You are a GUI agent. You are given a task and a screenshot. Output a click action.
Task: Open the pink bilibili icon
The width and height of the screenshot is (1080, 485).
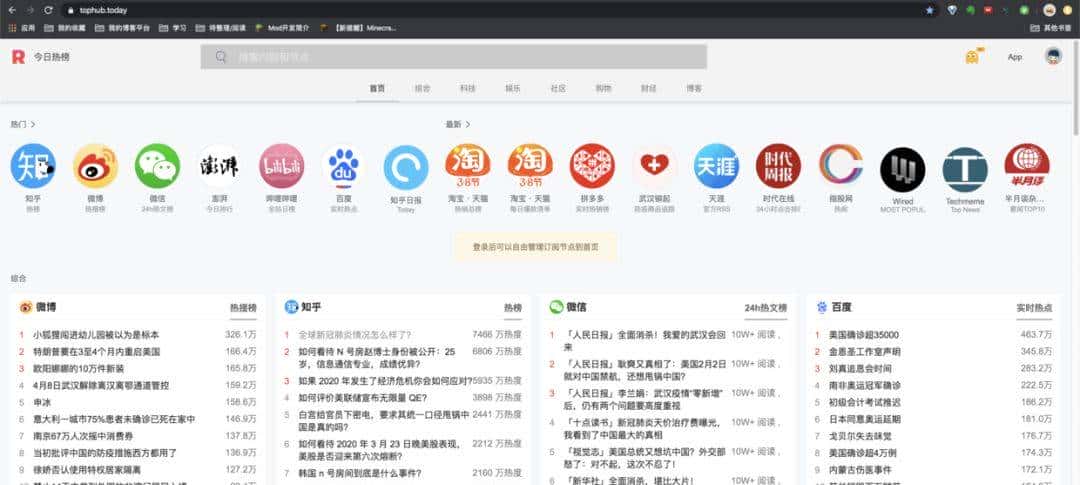(x=282, y=166)
